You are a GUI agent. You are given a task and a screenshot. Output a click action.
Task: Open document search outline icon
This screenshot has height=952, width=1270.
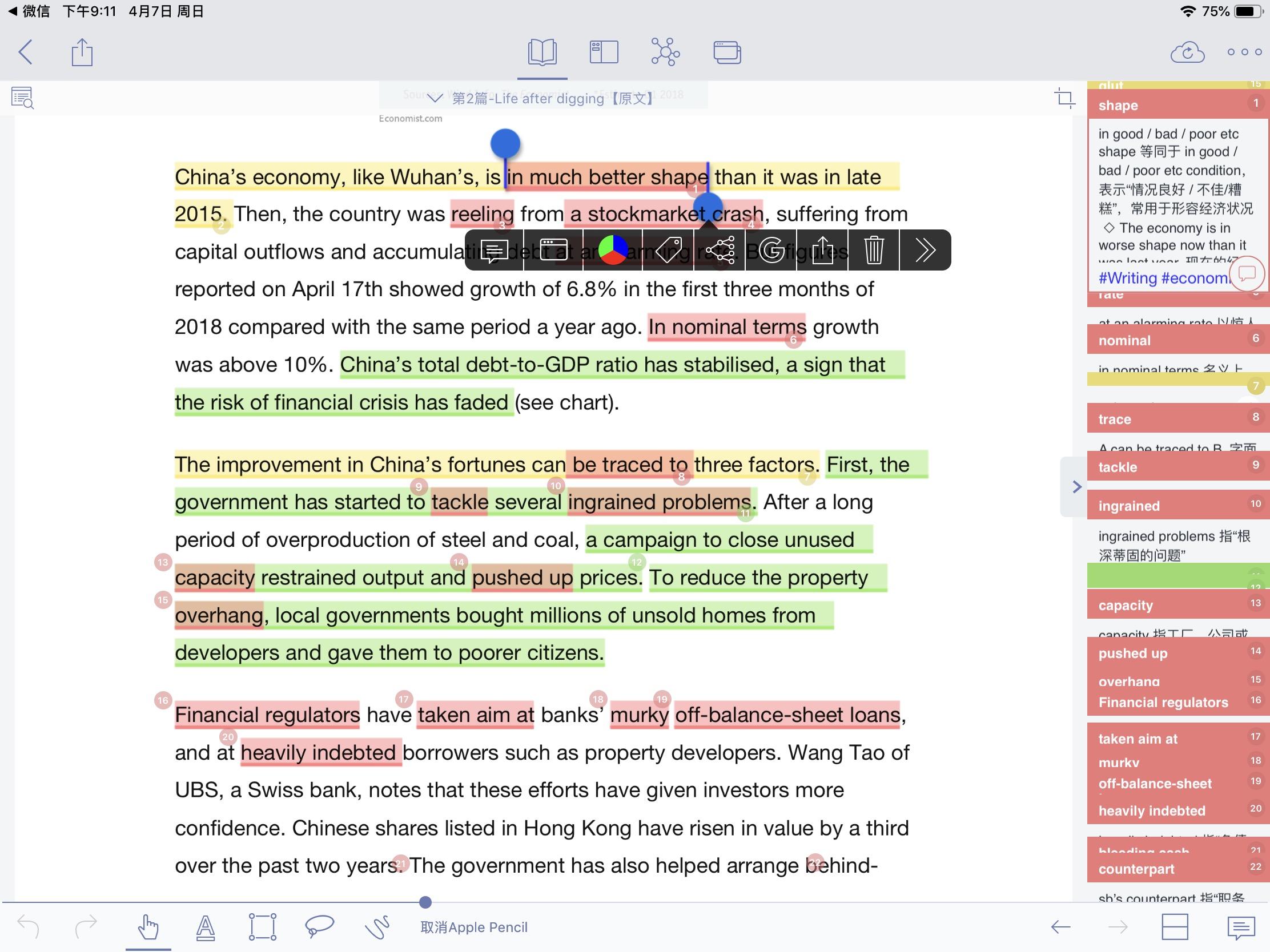[x=22, y=98]
